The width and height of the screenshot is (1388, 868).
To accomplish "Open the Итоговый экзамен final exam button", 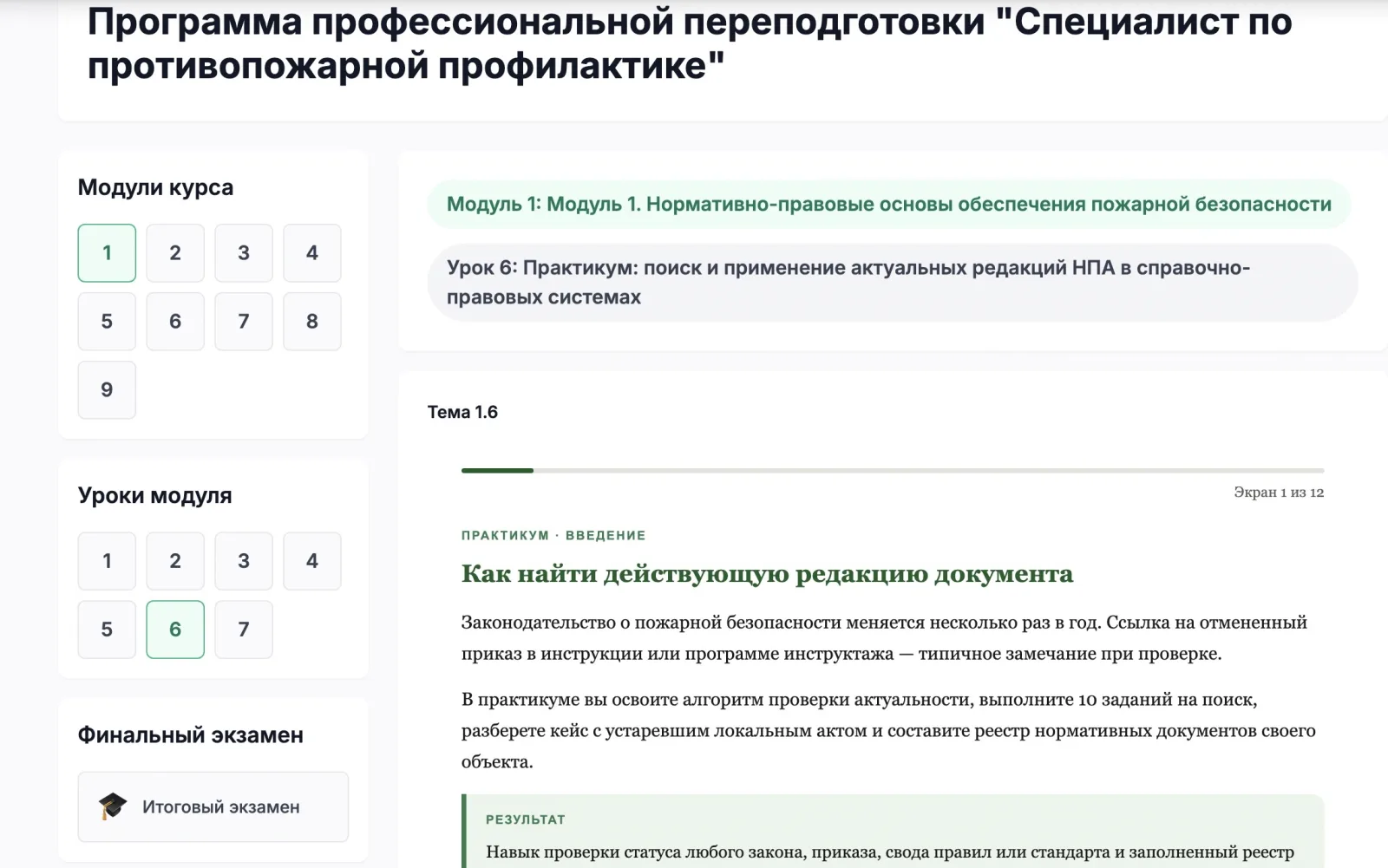I will [213, 807].
